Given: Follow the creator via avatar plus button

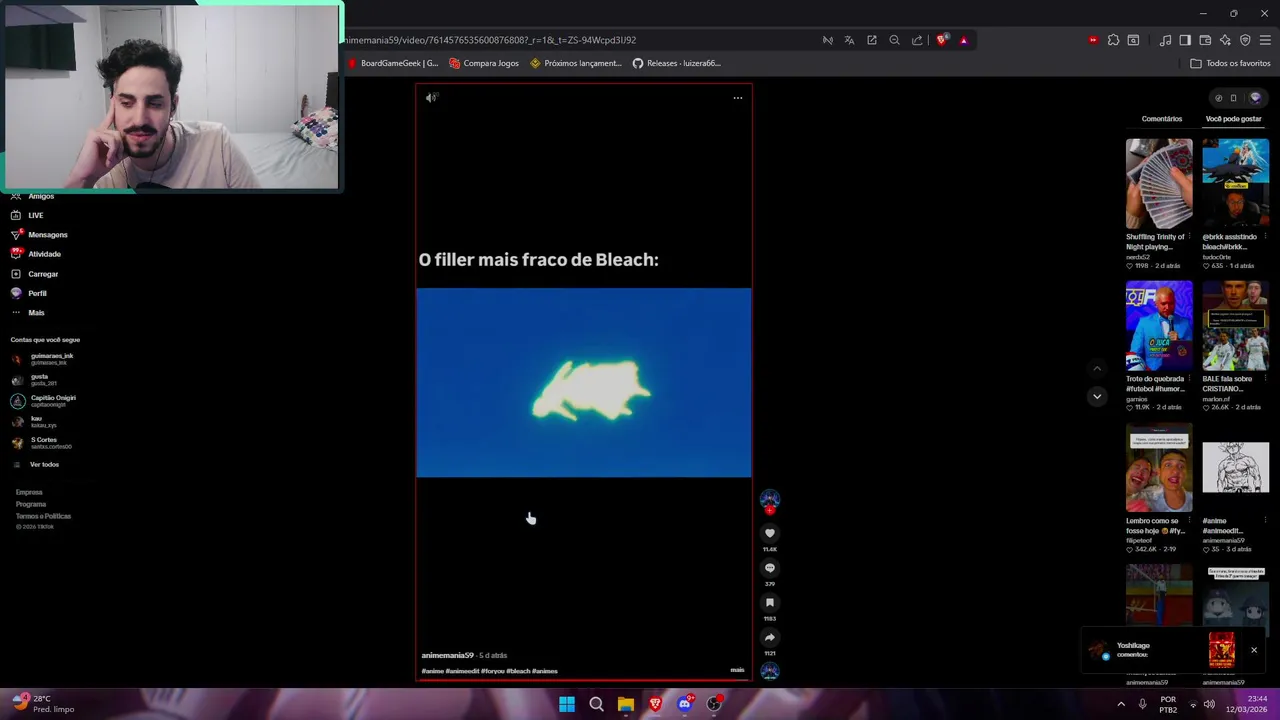Looking at the screenshot, I should tap(770, 511).
